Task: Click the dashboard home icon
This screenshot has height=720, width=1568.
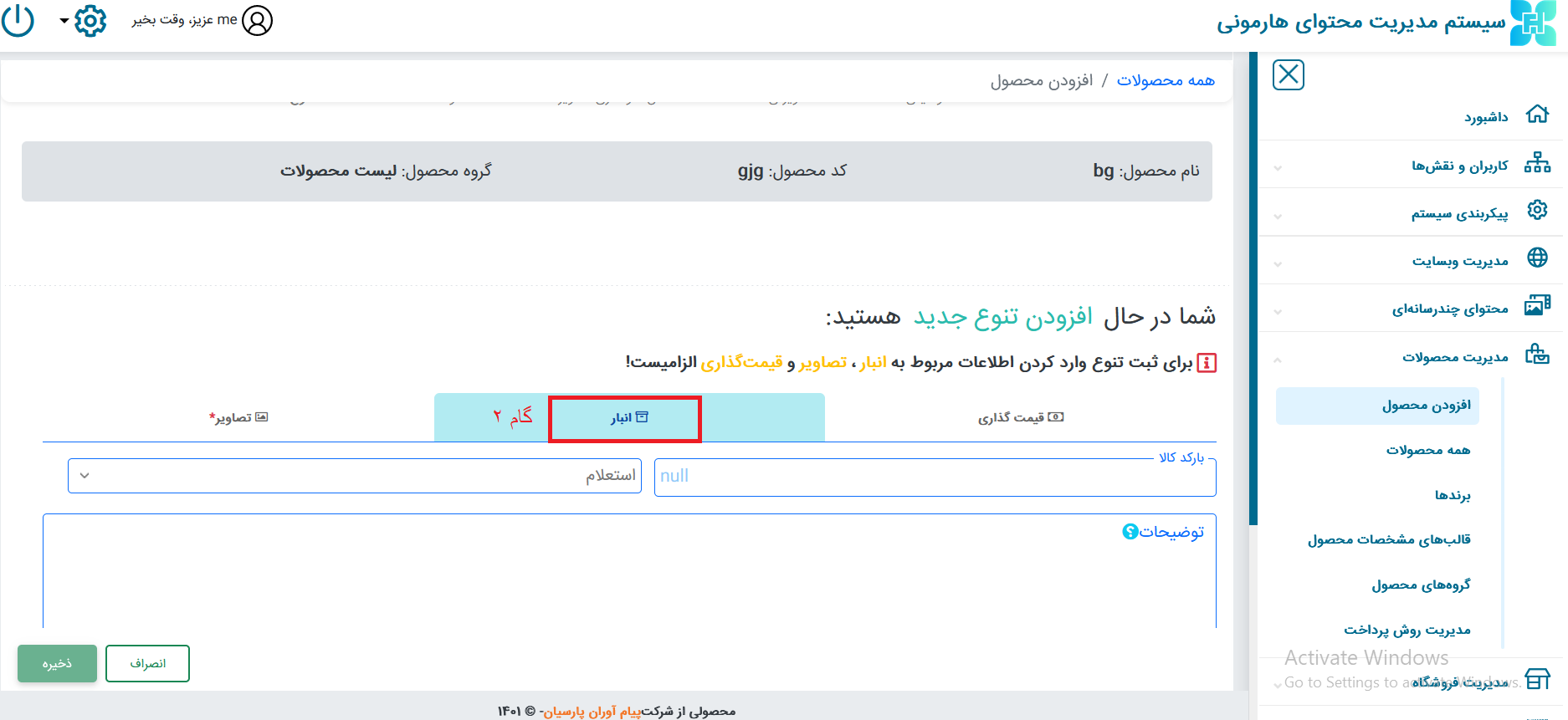Action: click(1537, 115)
